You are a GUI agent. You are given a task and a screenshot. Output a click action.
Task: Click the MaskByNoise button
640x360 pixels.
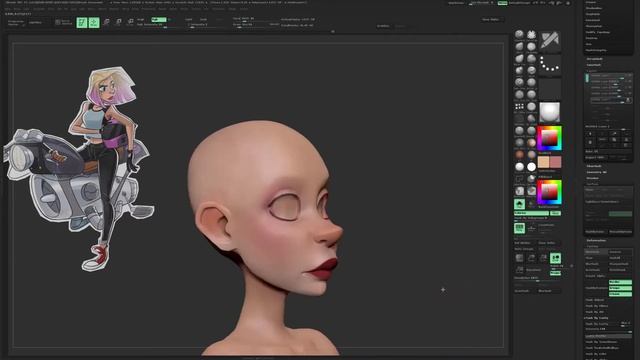[596, 232]
